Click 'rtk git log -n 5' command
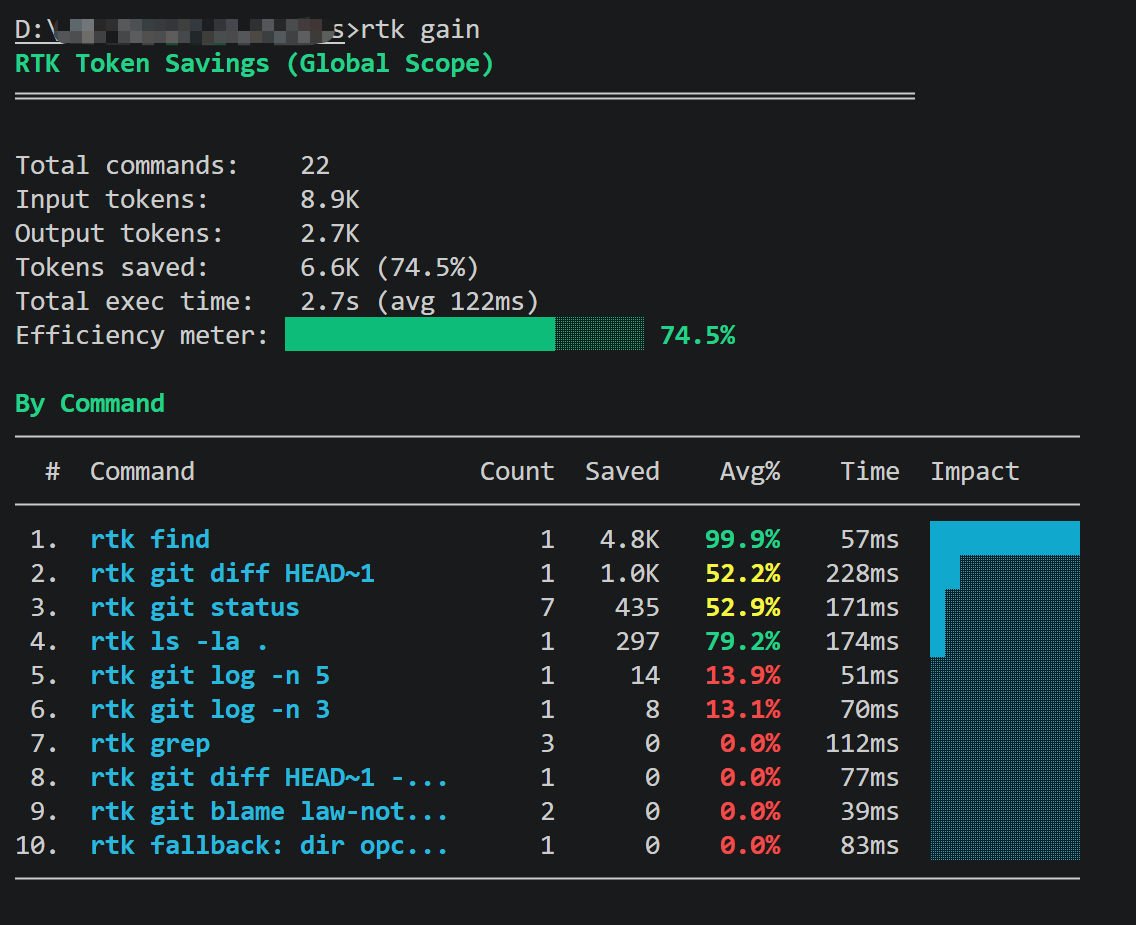1136x925 pixels. click(x=210, y=675)
